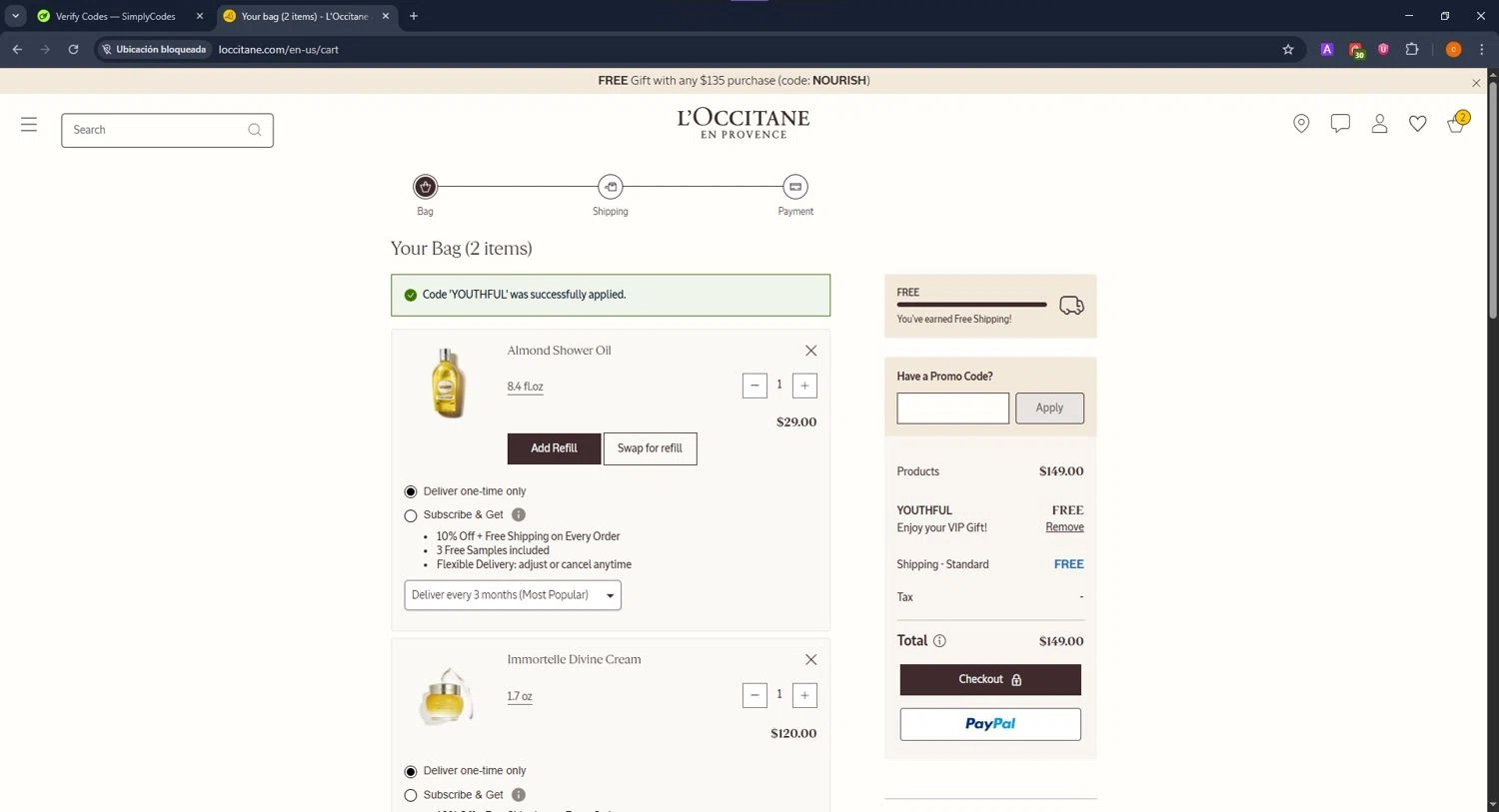Select Subscribe & Get for Immortelle Cream
Screen dimensions: 1499x812
pos(411,796)
